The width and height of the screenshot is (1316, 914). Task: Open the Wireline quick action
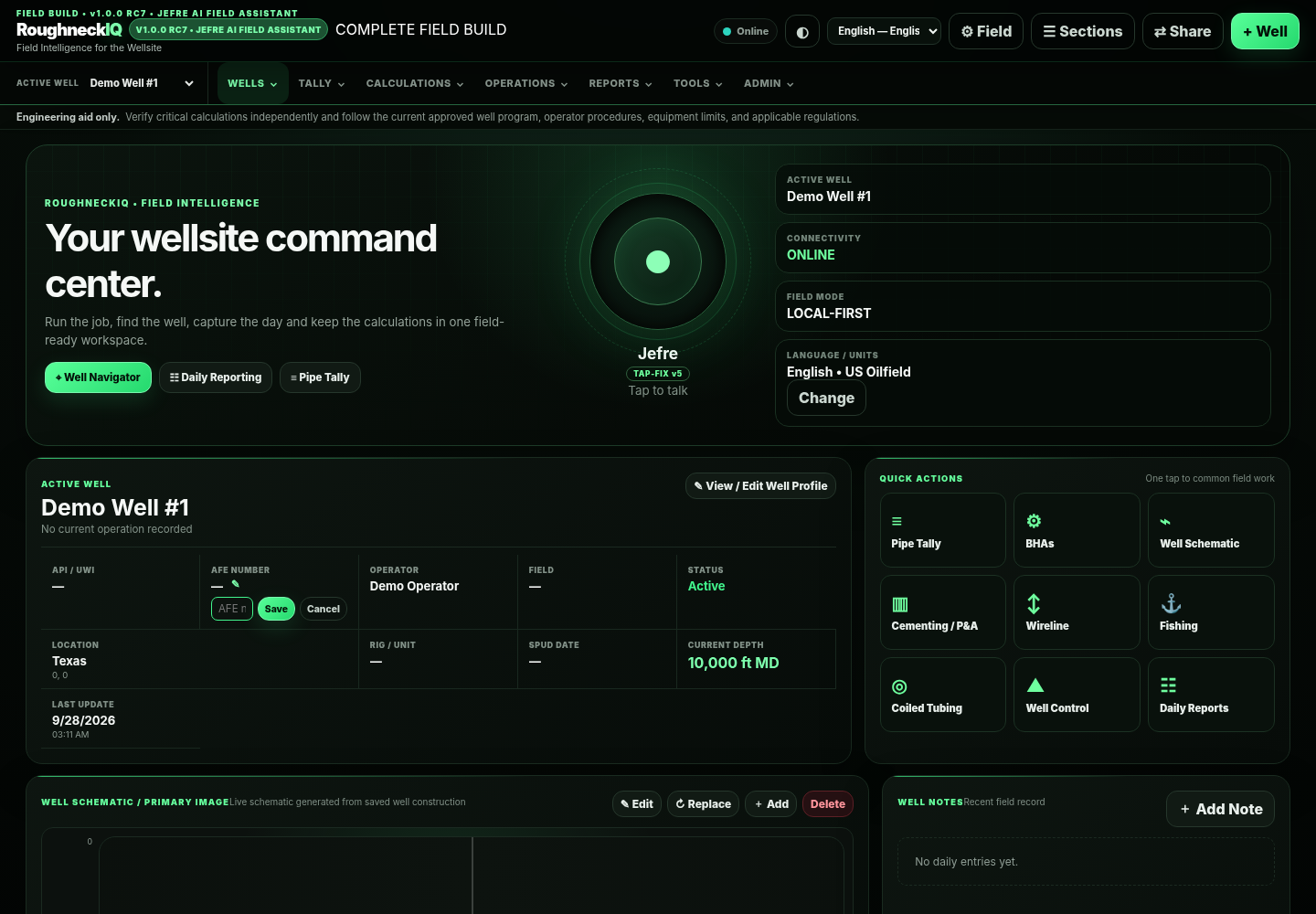(x=1077, y=612)
